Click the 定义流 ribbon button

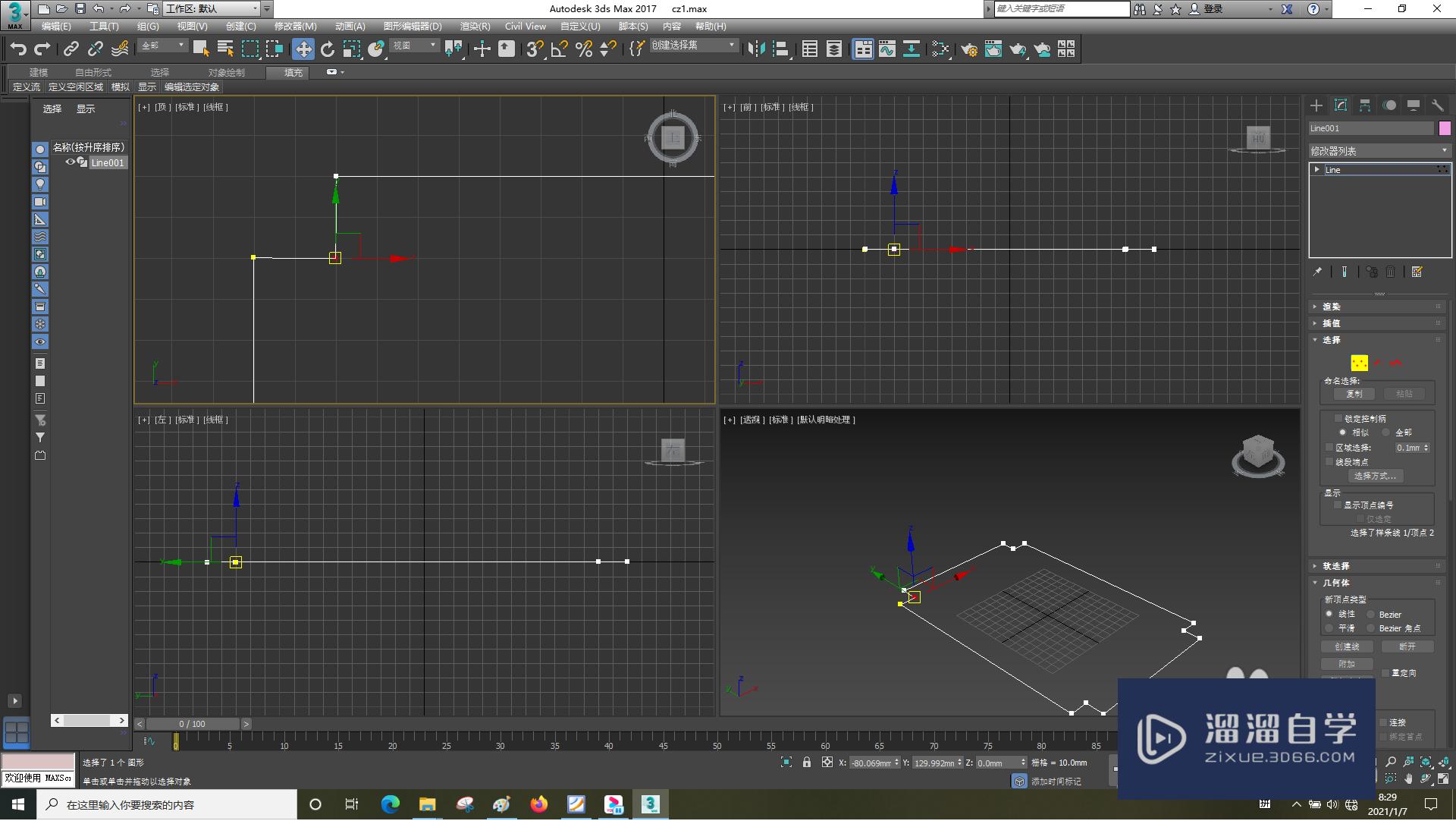pyautogui.click(x=27, y=87)
